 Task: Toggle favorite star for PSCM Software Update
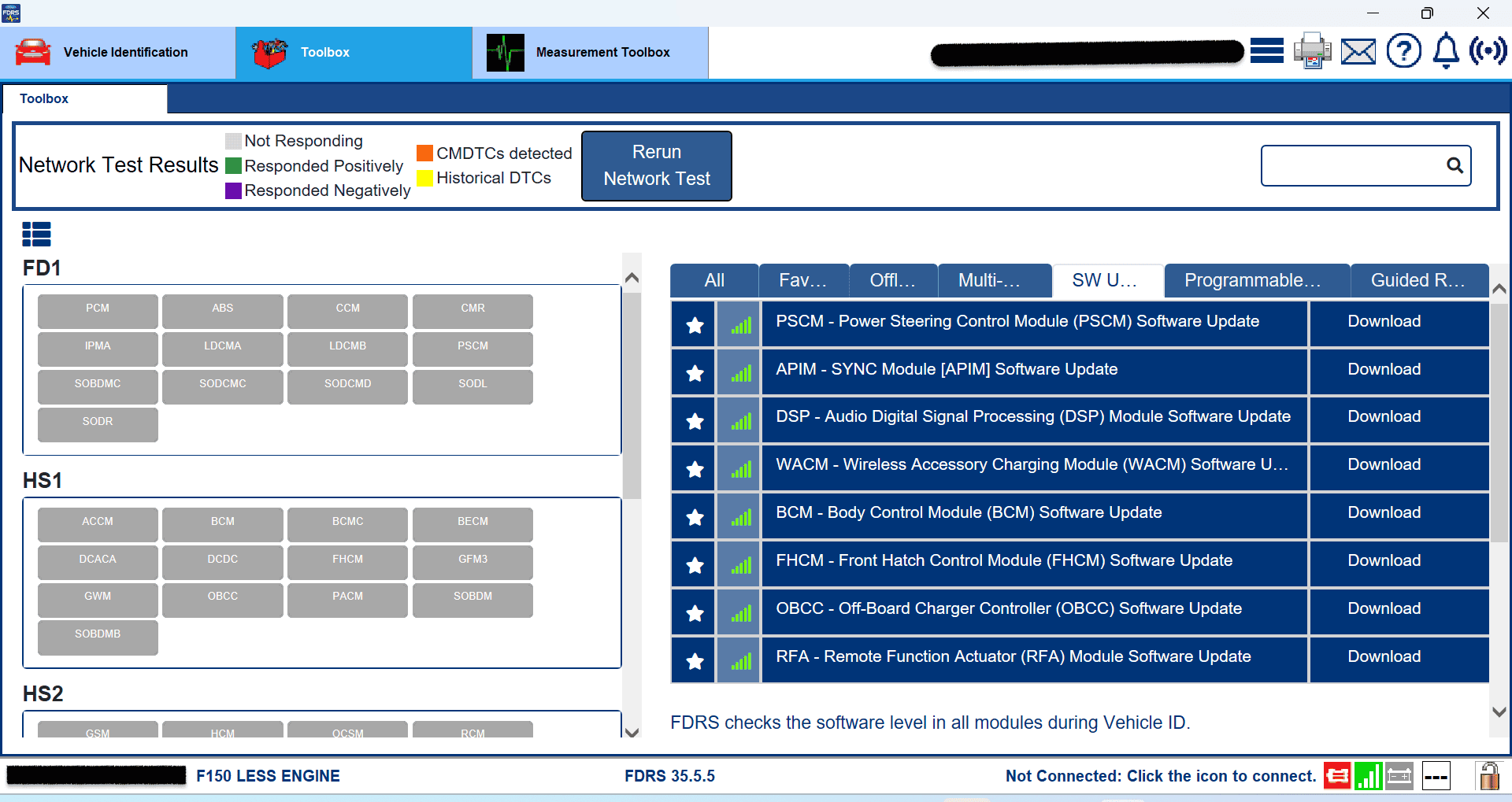694,325
